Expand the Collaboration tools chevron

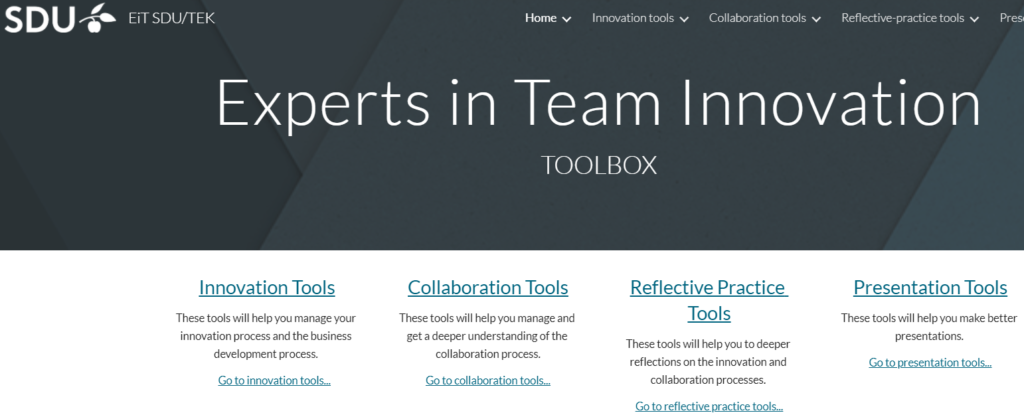click(816, 19)
